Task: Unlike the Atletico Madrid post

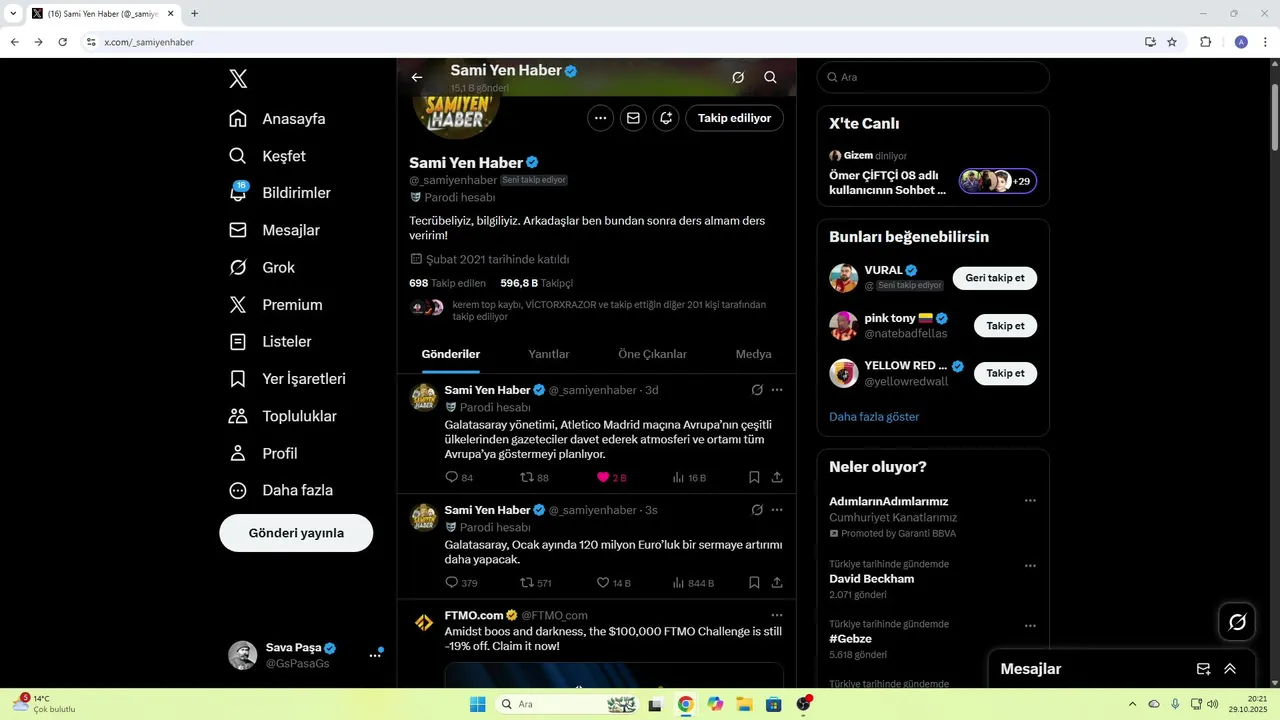Action: pos(611,478)
